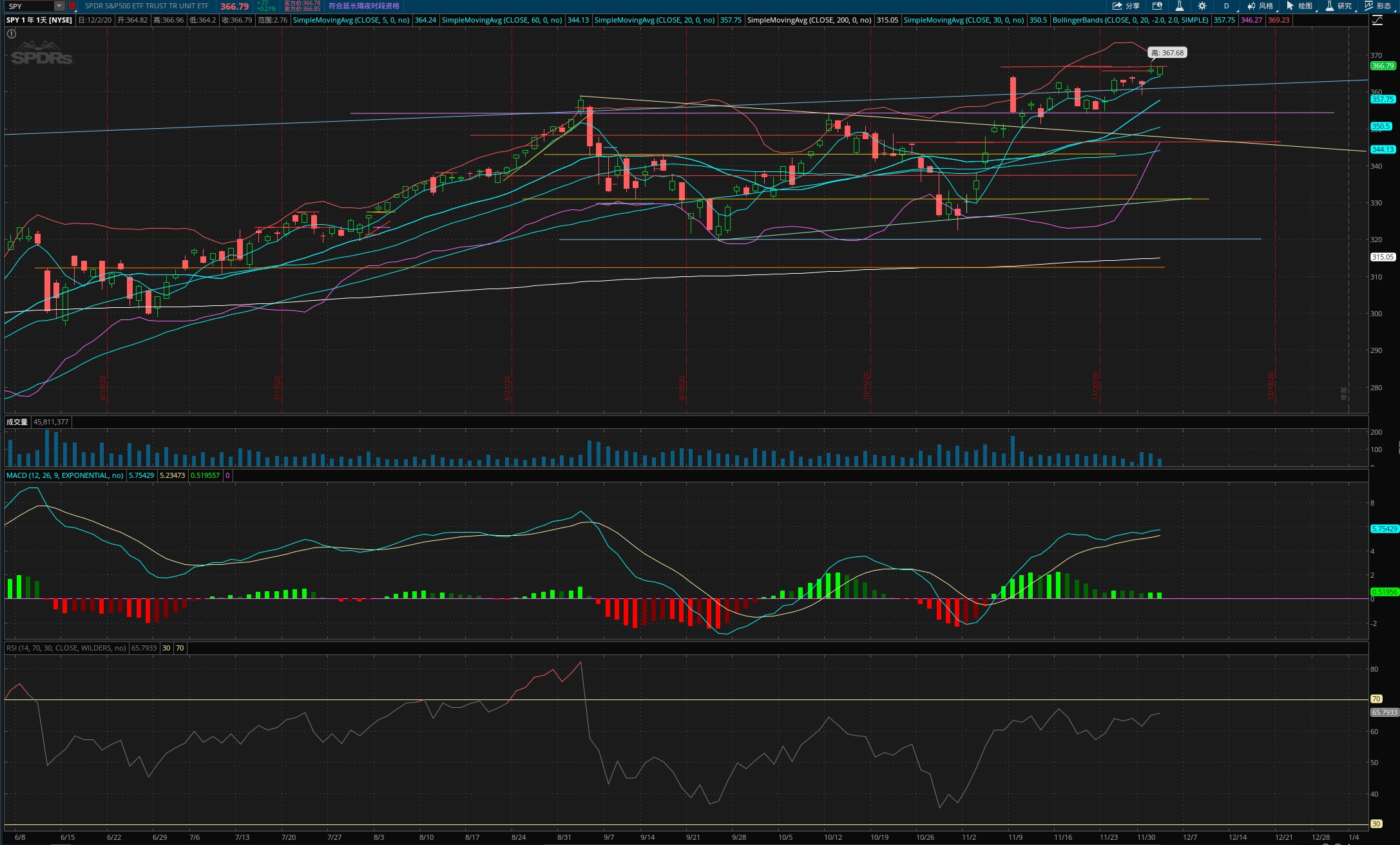Open chart settings gear icon
Image resolution: width=1400 pixels, height=845 pixels.
point(1202,6)
